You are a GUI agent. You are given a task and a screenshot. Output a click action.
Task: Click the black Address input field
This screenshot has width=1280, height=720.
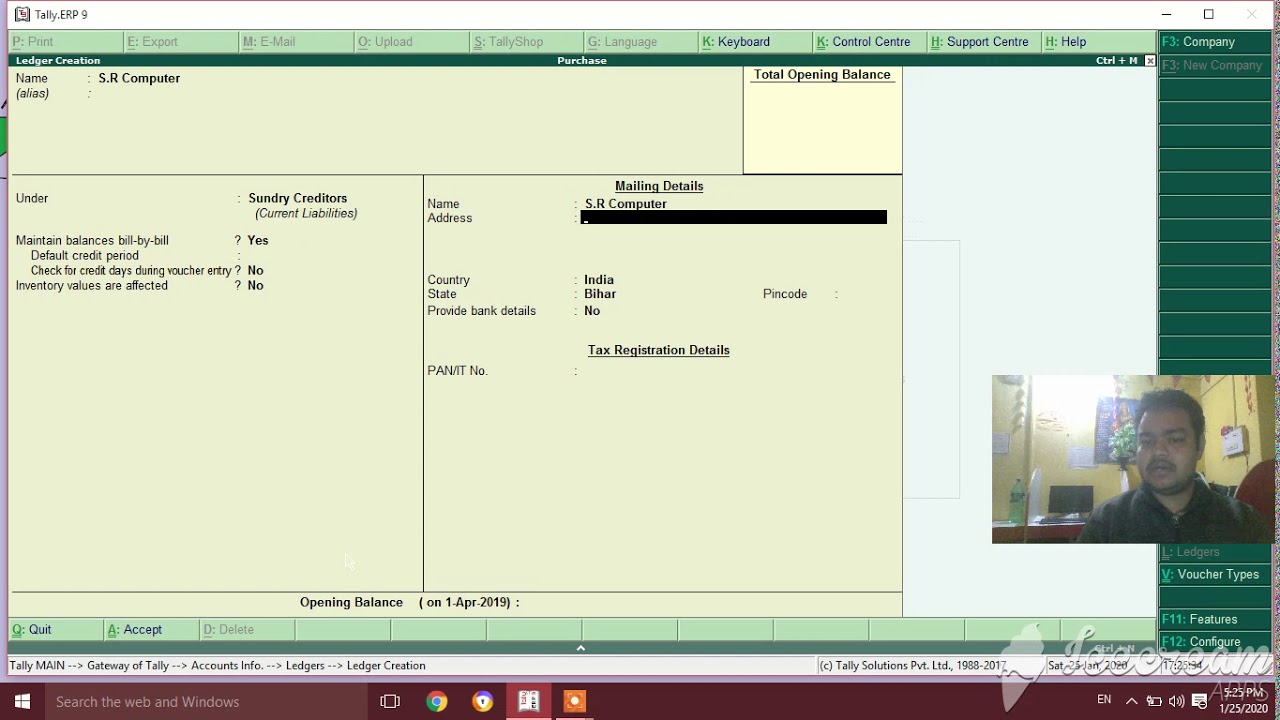click(x=734, y=218)
